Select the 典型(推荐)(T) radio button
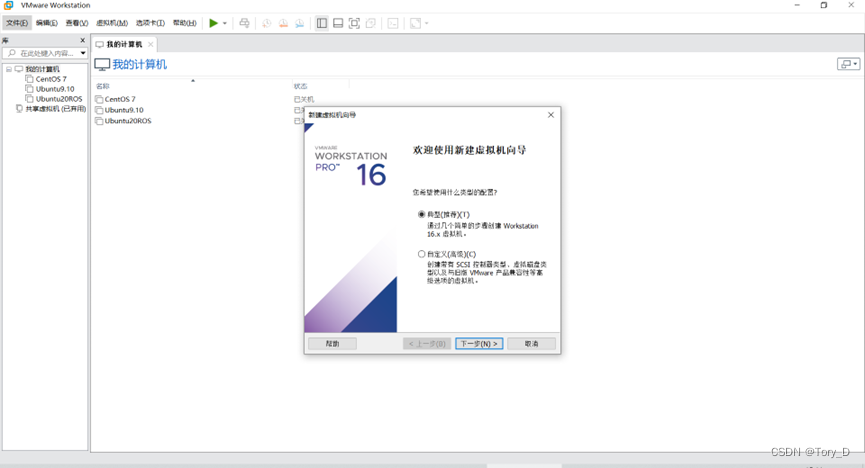Viewport: 865px width, 468px height. point(421,214)
